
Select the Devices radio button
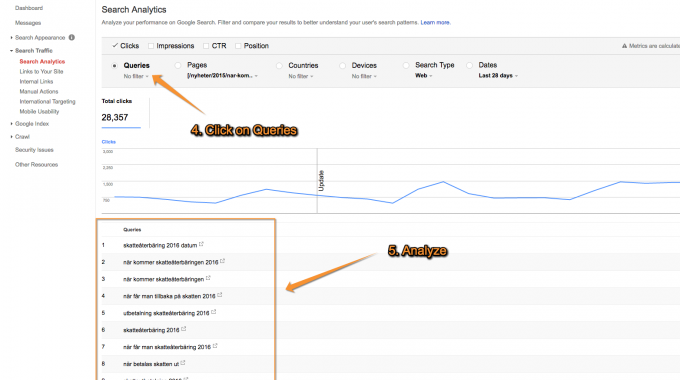click(343, 66)
